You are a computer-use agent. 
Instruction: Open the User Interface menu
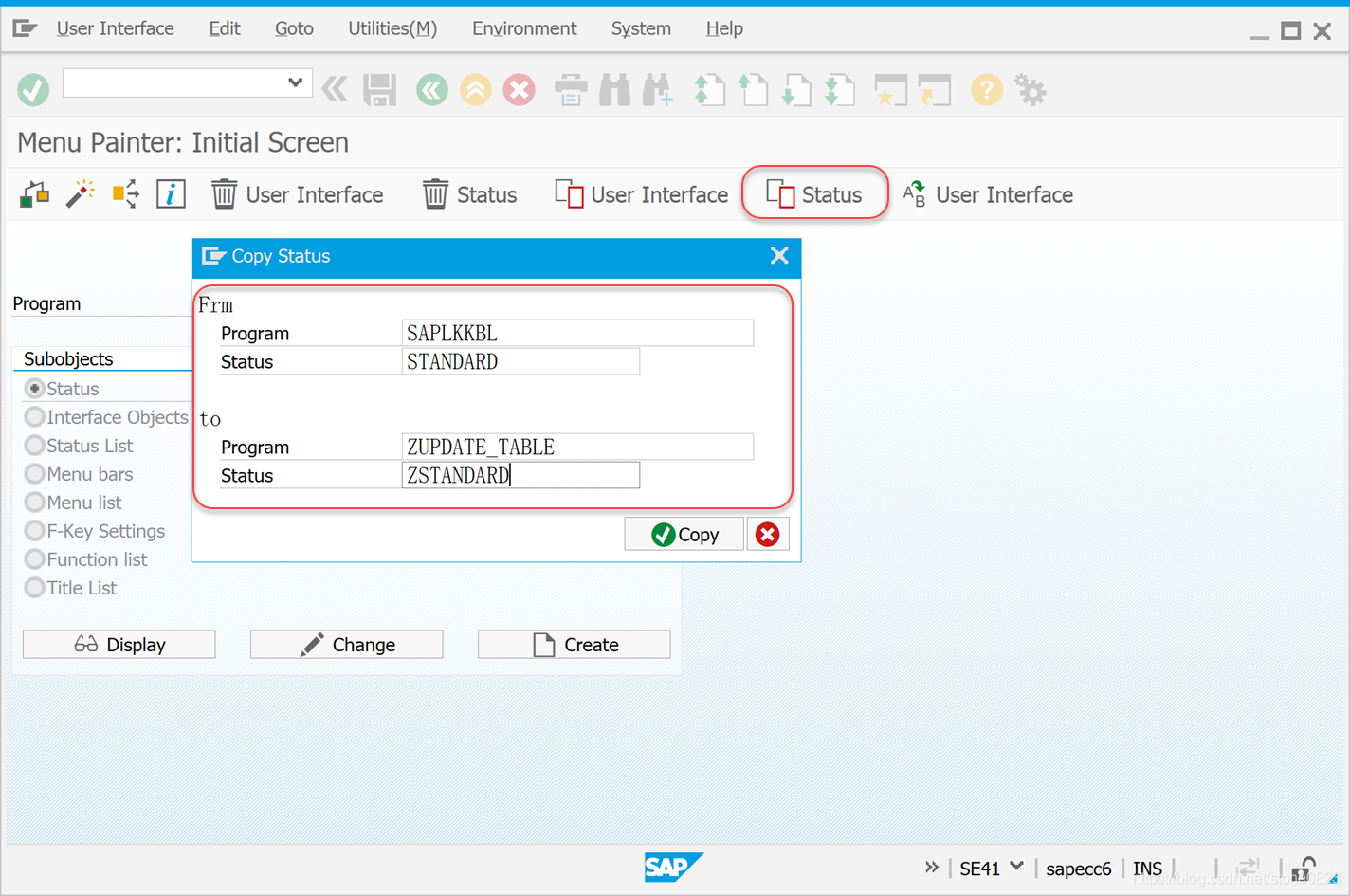tap(116, 28)
